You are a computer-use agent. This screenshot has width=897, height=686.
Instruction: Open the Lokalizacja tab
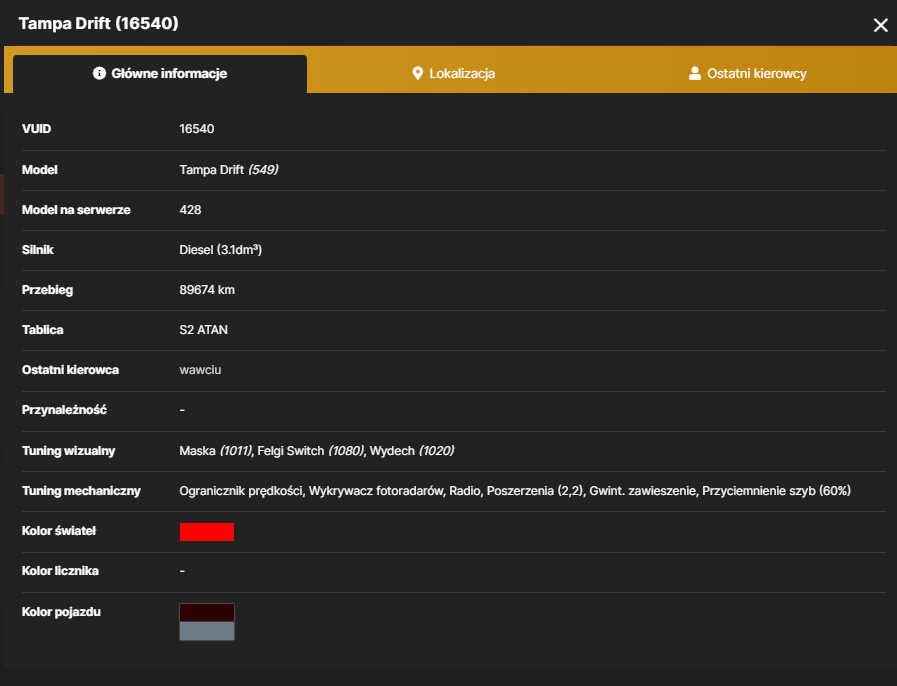454,74
